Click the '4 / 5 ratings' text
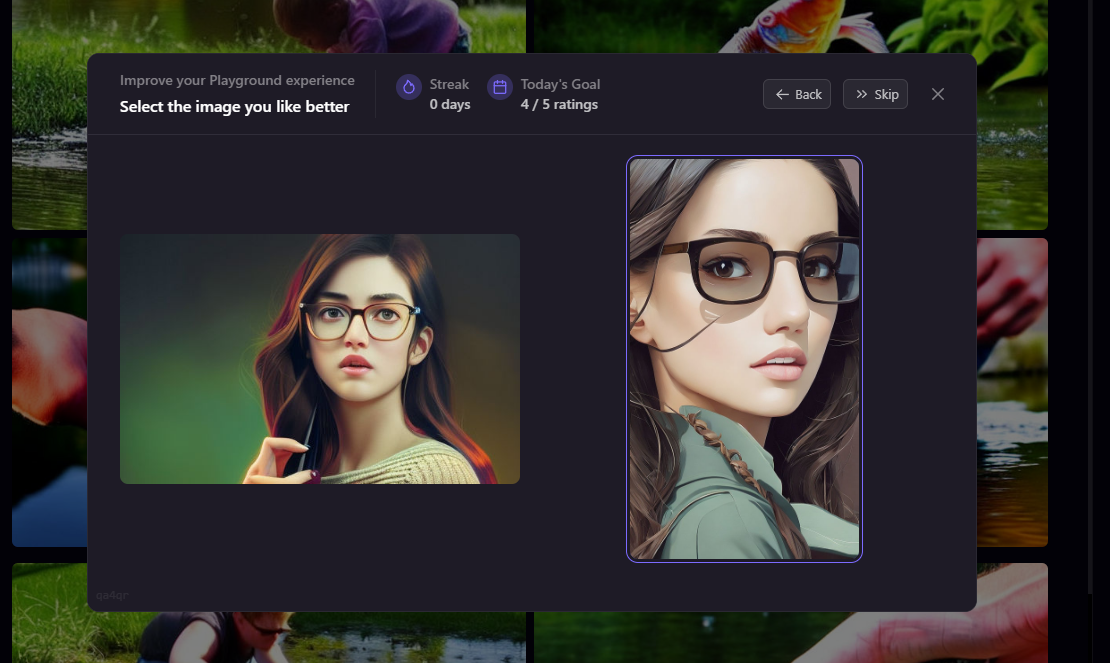 [559, 105]
